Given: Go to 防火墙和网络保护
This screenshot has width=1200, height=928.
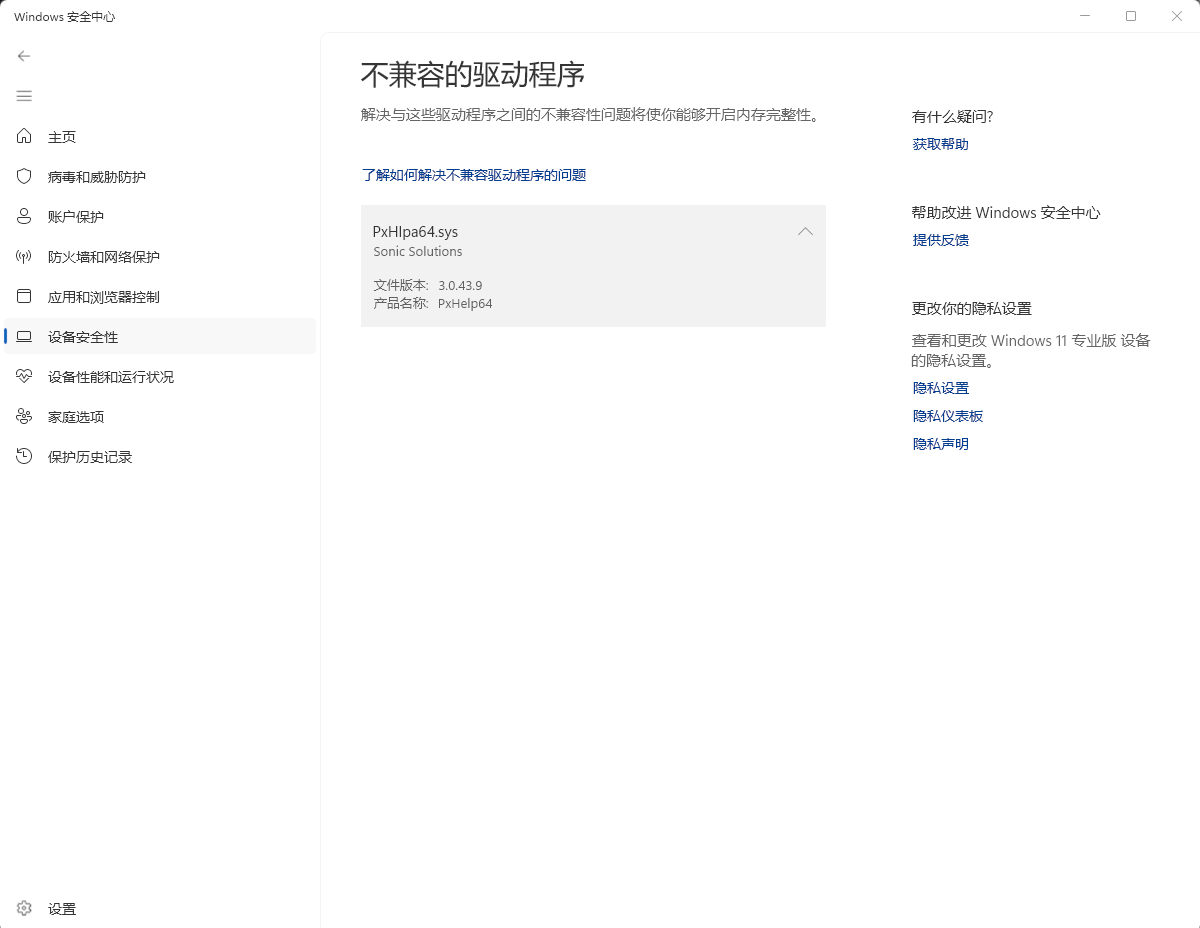Looking at the screenshot, I should pyautogui.click(x=160, y=257).
